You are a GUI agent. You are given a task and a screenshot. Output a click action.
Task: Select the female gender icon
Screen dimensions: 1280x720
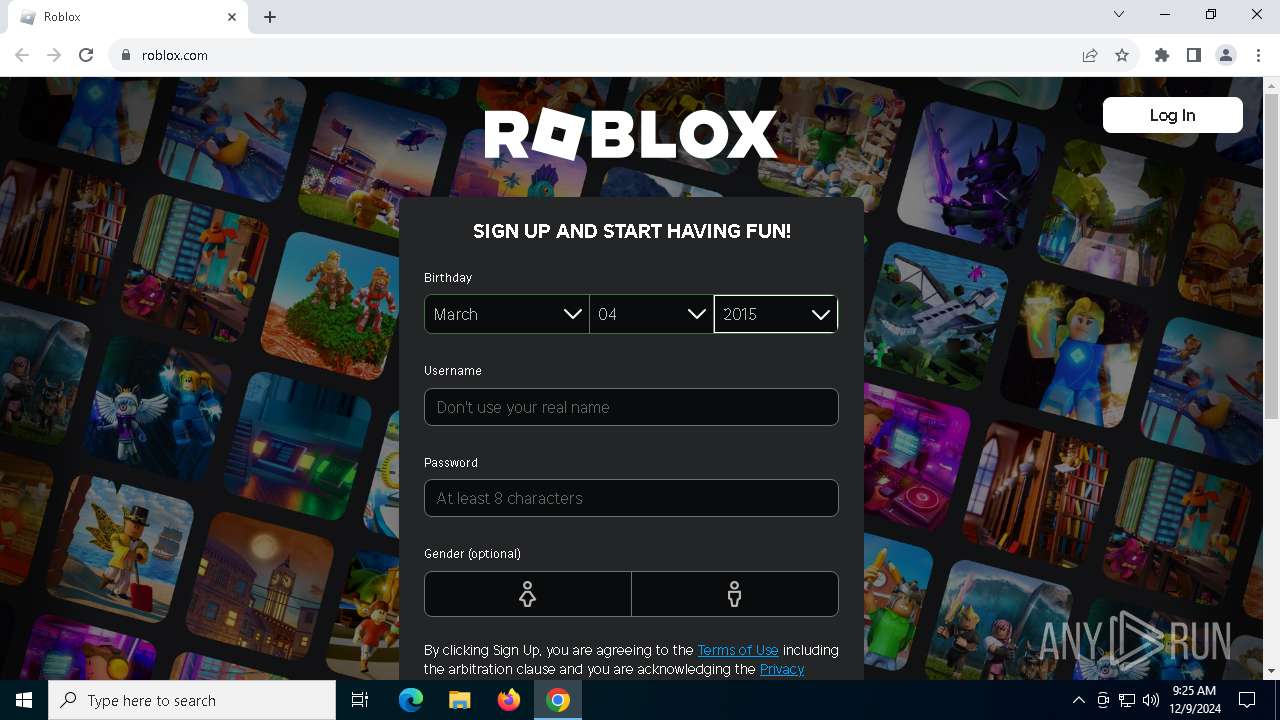[x=527, y=594]
